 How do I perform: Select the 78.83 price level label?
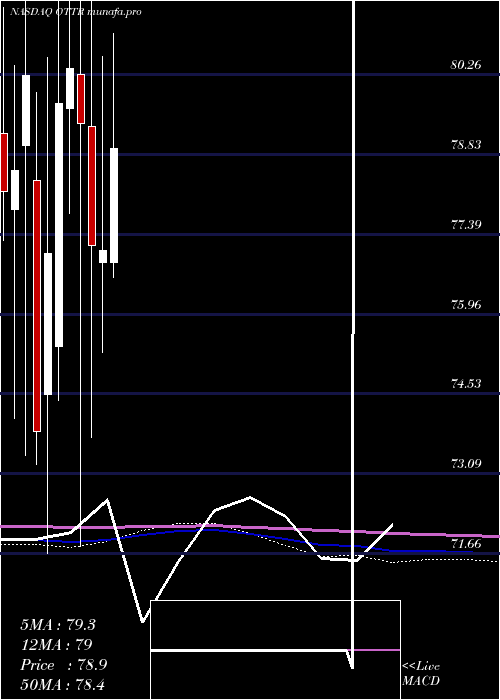tap(466, 145)
